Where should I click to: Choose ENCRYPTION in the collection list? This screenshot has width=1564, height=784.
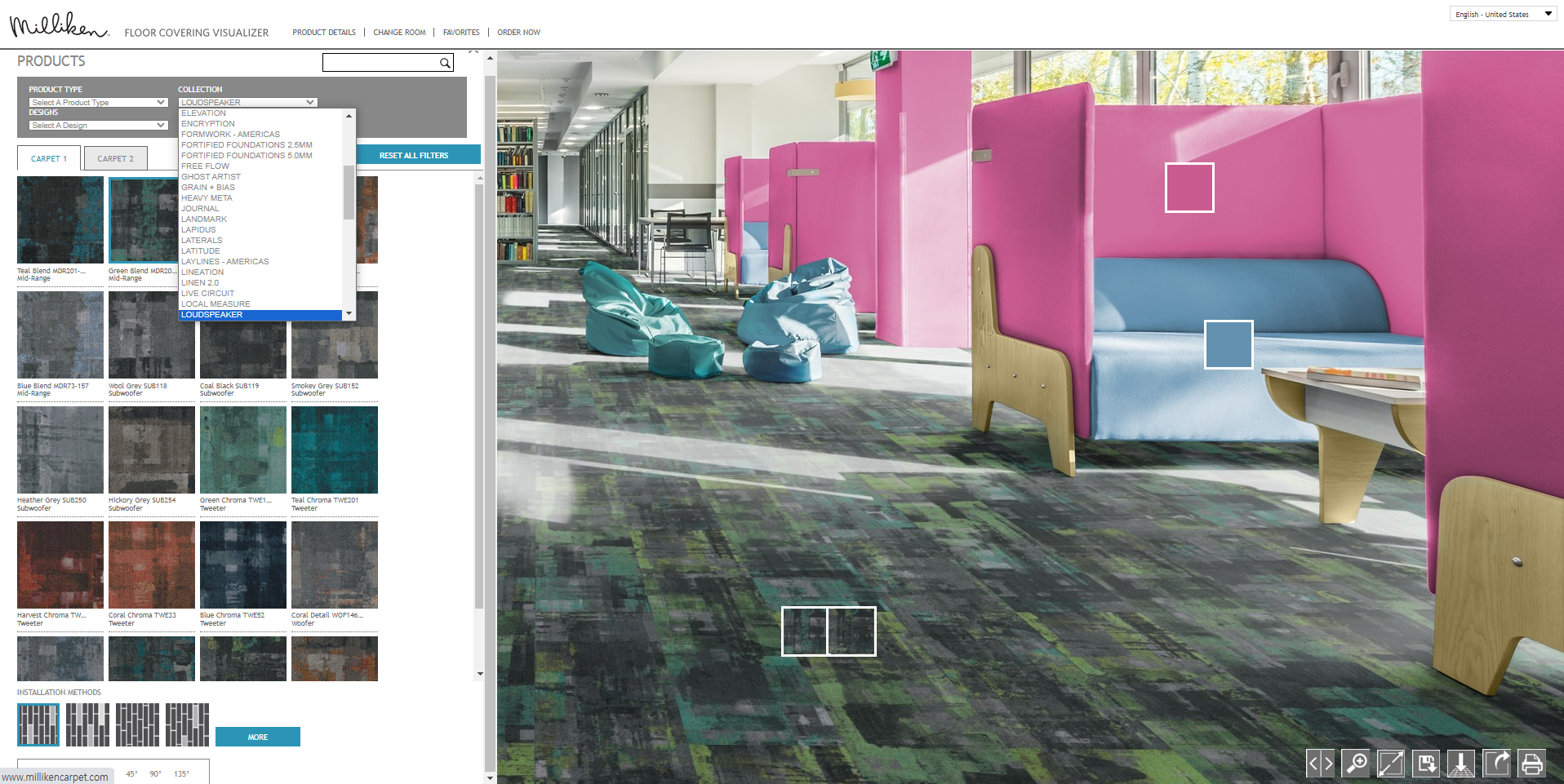(260, 124)
